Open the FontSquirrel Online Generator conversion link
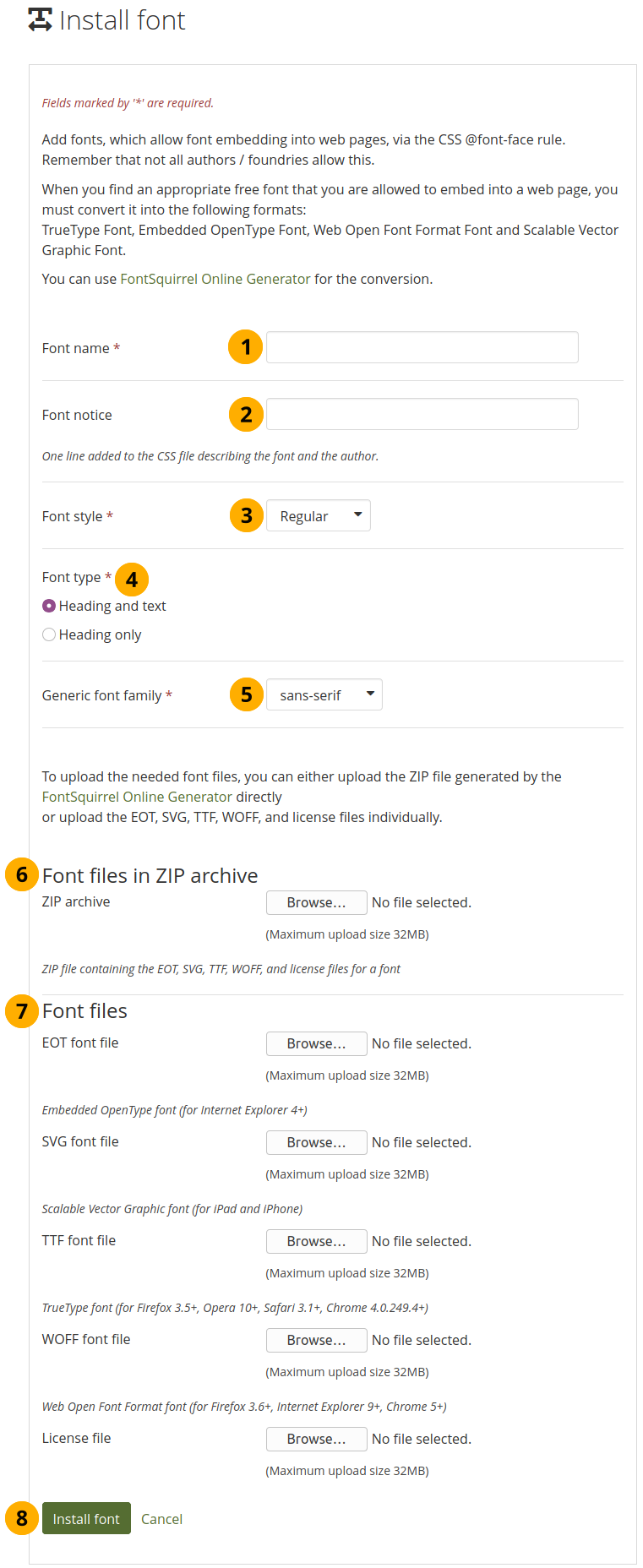643x1568 pixels. pyautogui.click(x=215, y=279)
